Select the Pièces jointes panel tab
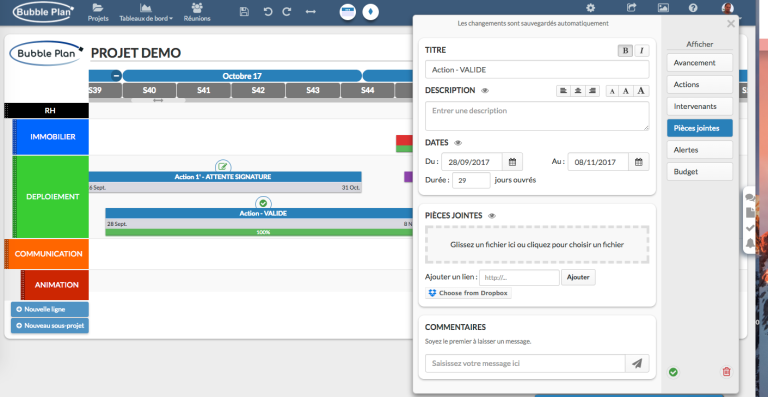 699,128
